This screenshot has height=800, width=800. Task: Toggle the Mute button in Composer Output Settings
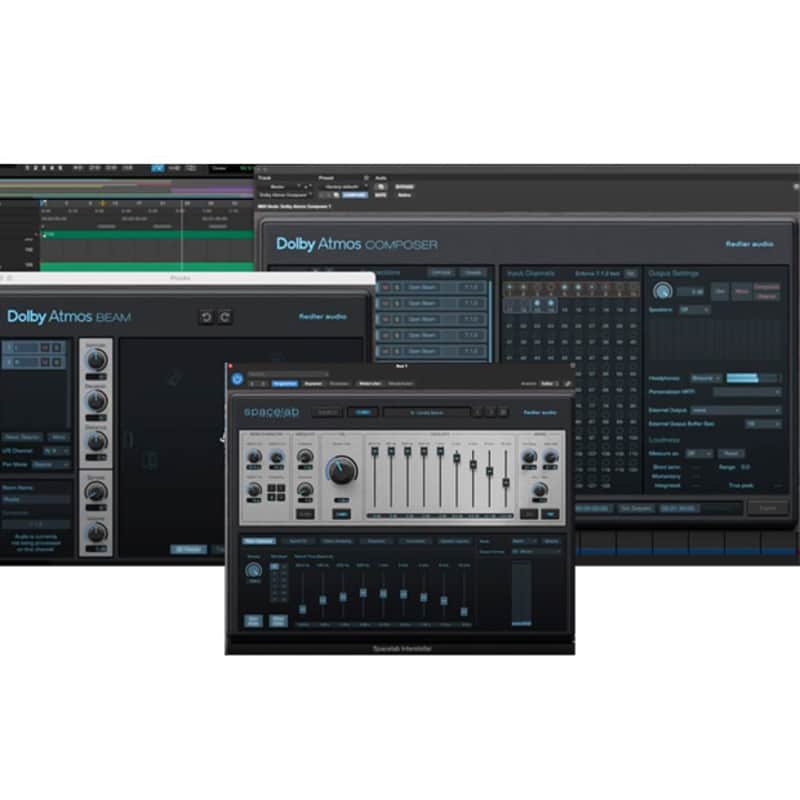tap(741, 291)
